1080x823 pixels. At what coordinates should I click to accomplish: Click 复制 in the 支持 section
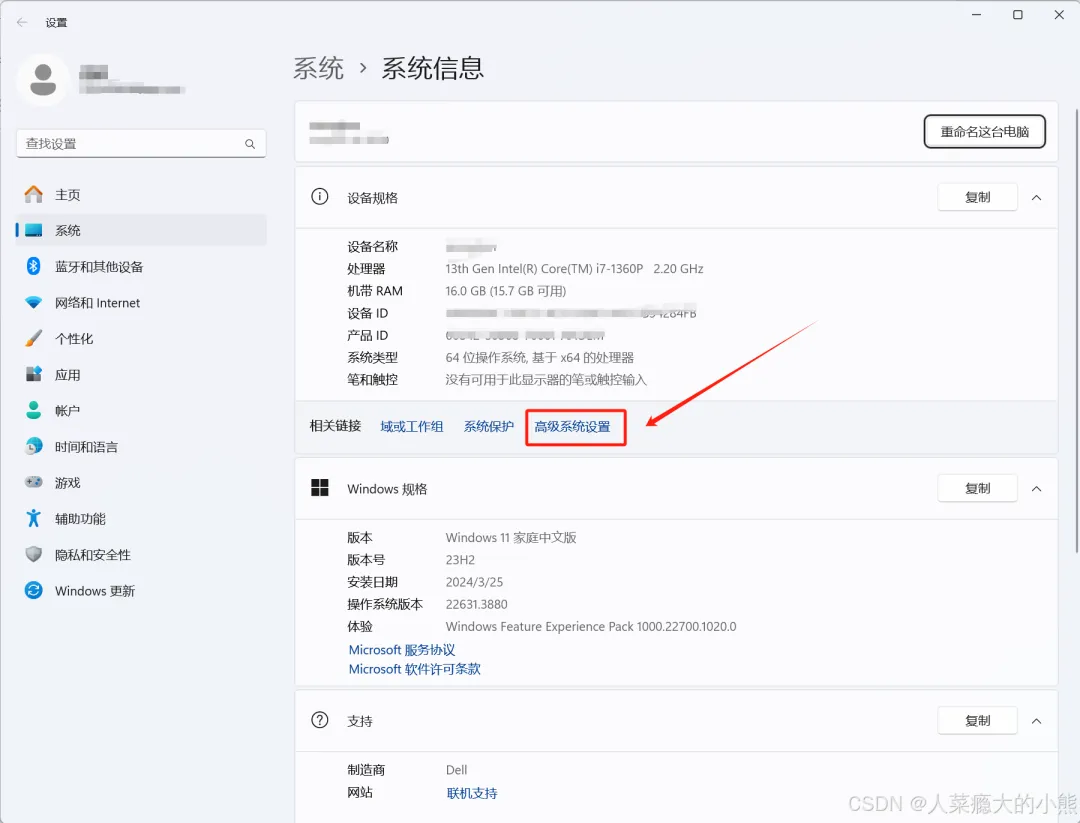(977, 720)
